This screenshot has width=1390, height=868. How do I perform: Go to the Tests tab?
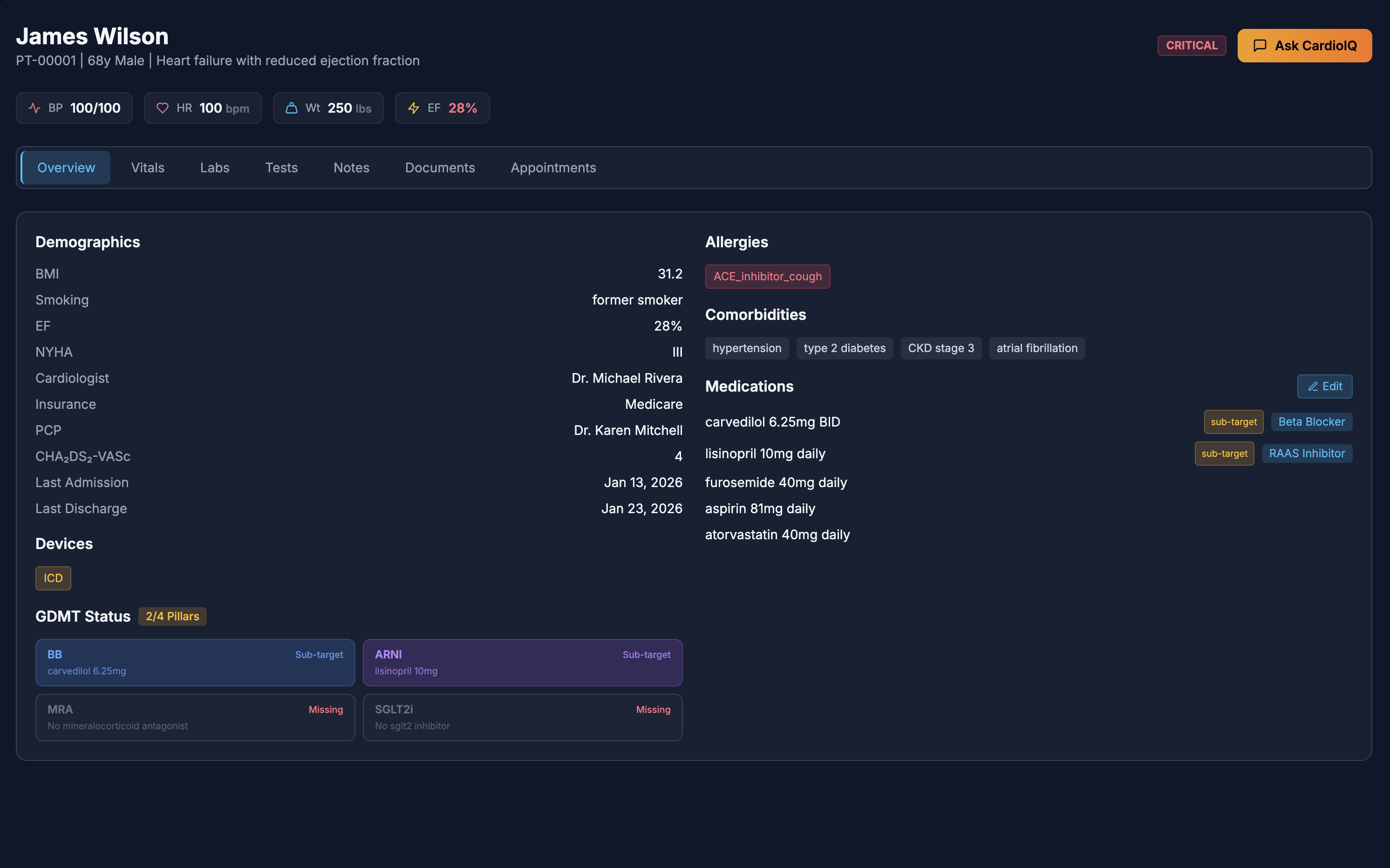(x=281, y=168)
